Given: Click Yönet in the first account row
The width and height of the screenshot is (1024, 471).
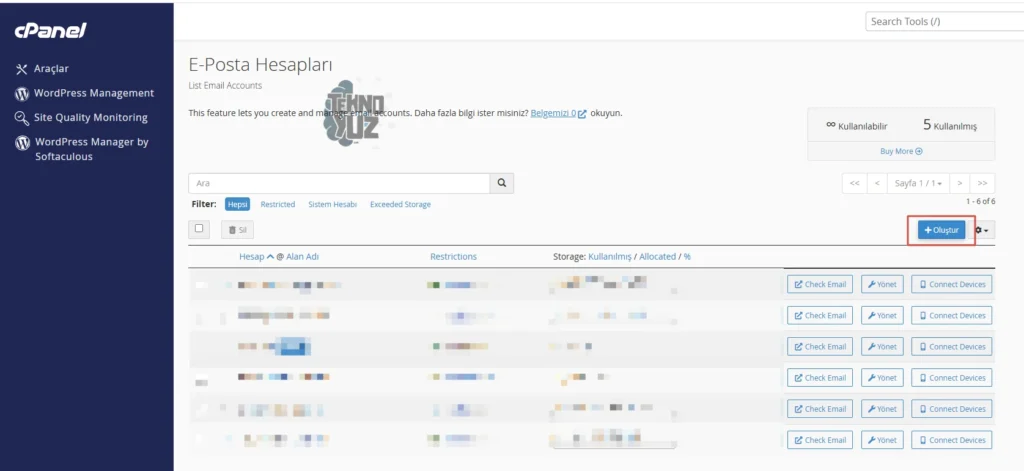Looking at the screenshot, I should [882, 284].
